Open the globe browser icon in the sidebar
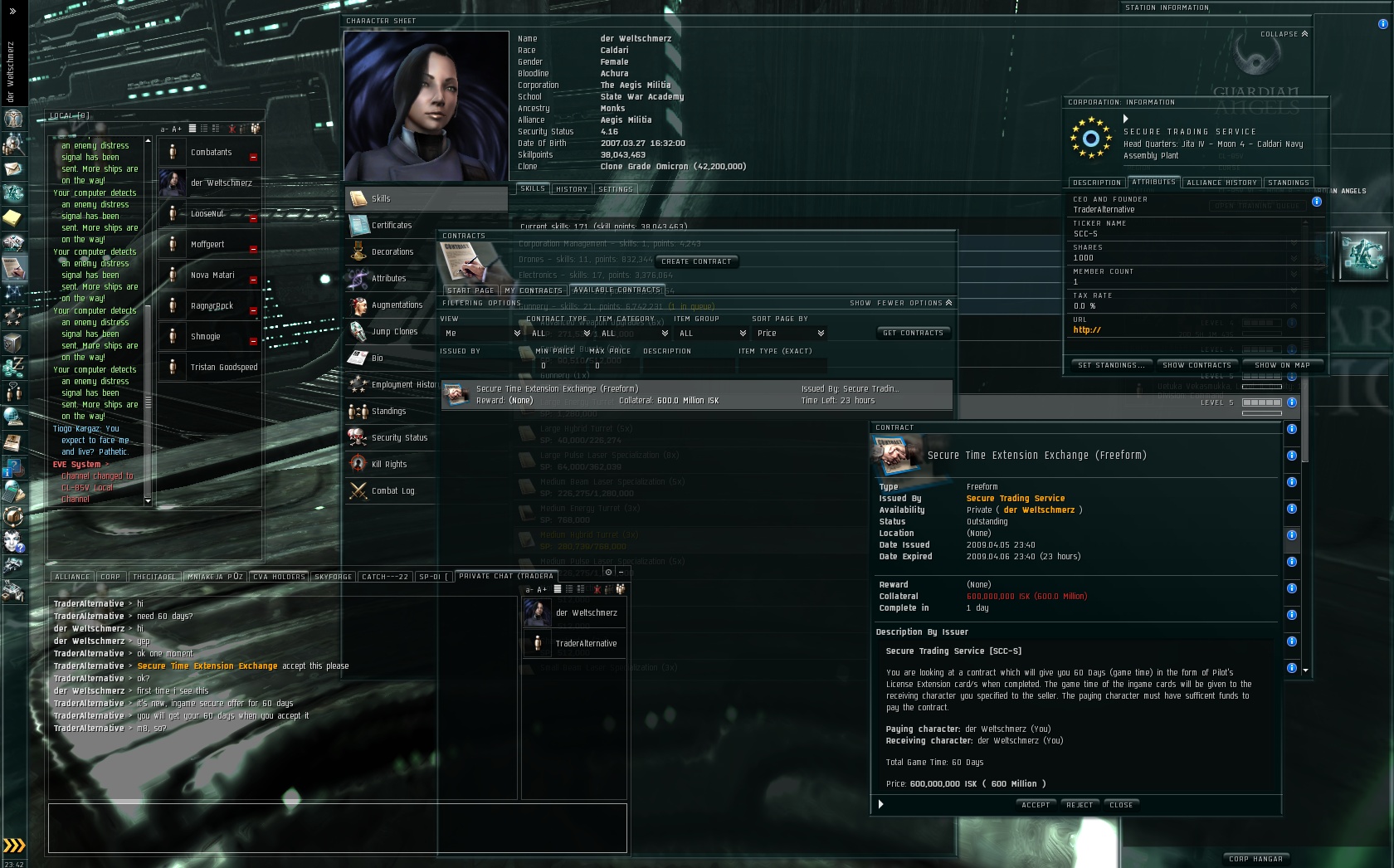1394x868 pixels. point(13,417)
